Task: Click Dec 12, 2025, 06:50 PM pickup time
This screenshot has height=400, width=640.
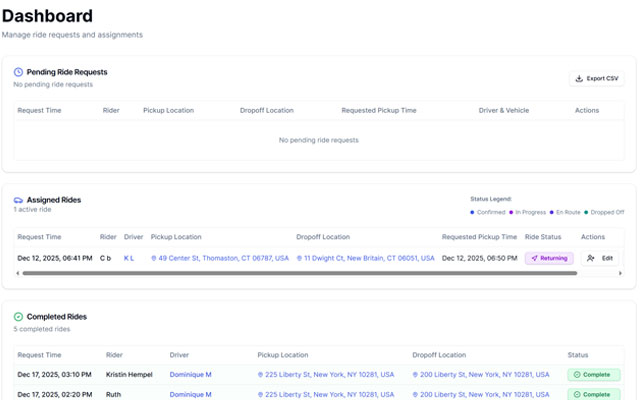Action: pyautogui.click(x=480, y=258)
